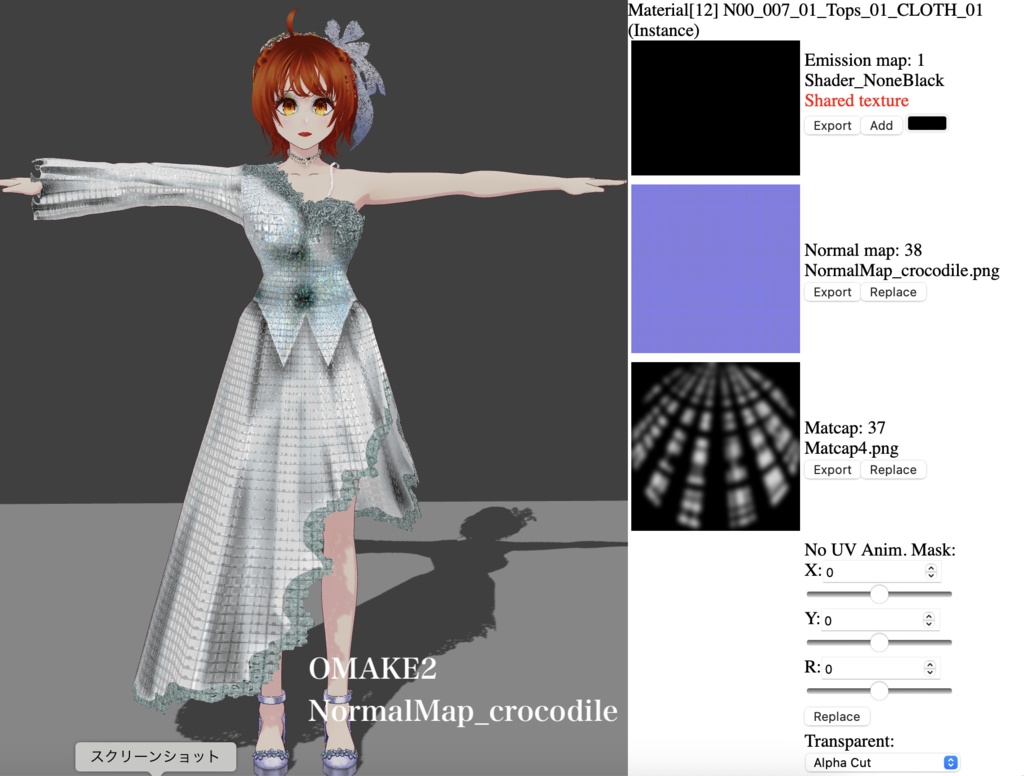Select the matcap preview thumbnail
Viewport: 1024px width, 776px height.
tap(714, 447)
